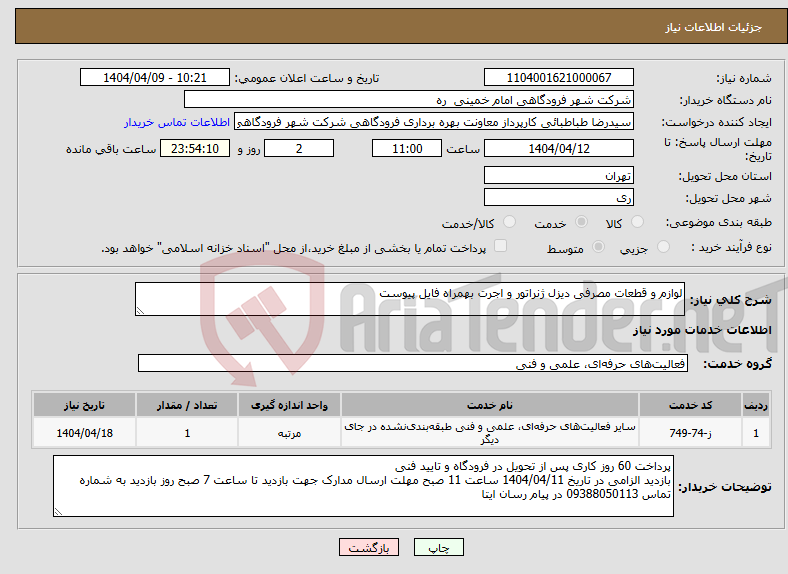Click the need date cell 1404/04/18

pos(84,432)
